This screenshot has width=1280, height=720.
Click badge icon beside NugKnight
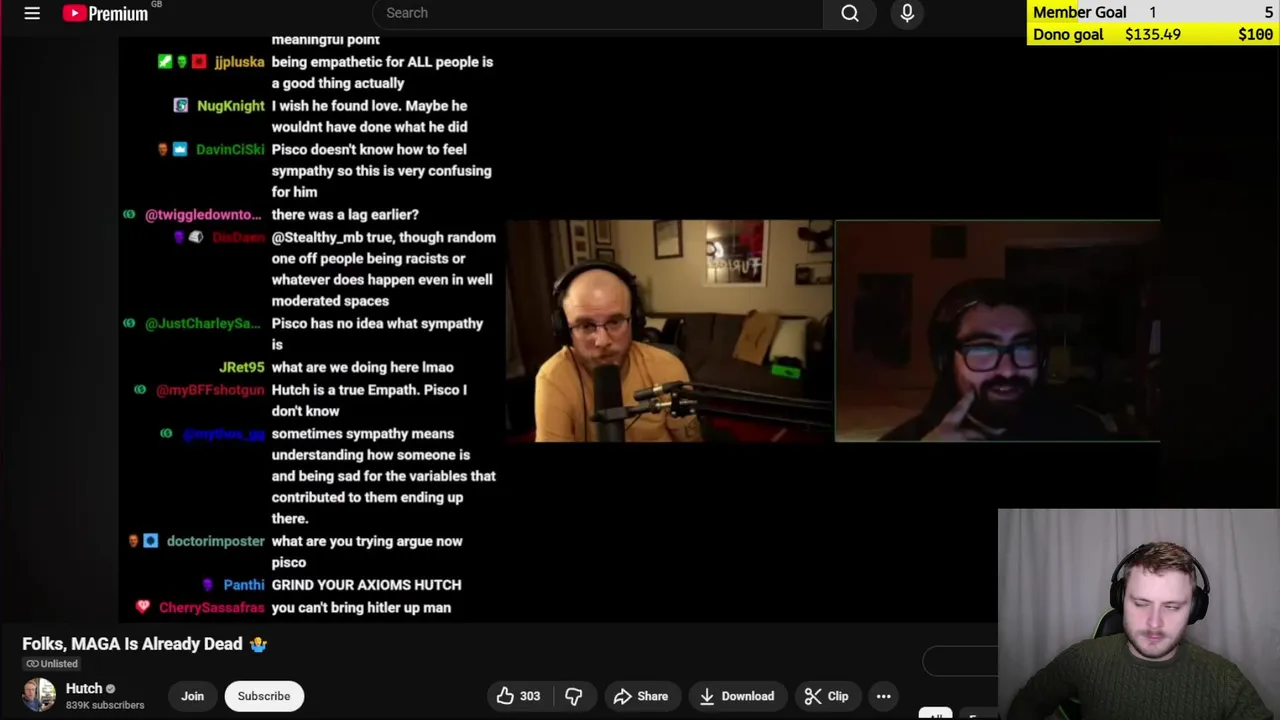point(181,105)
